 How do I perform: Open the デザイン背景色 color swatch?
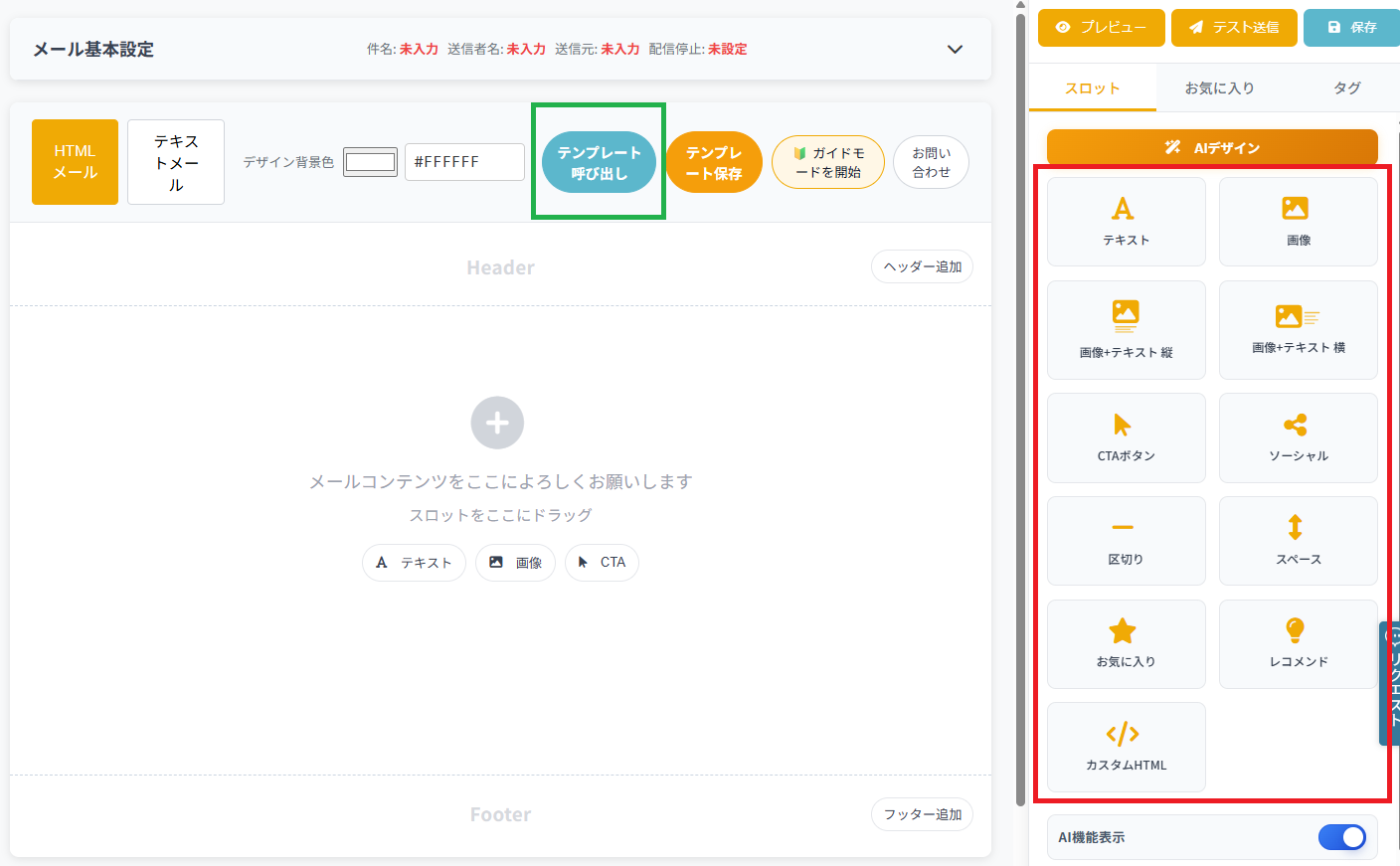[369, 161]
